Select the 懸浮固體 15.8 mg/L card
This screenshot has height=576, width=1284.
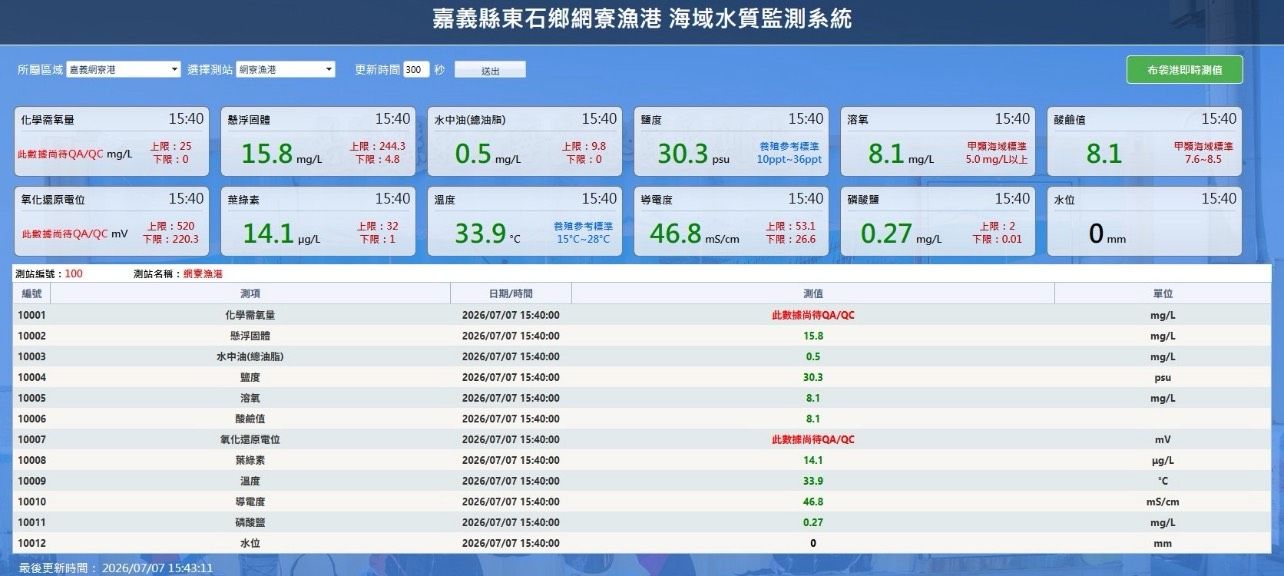[x=317, y=141]
